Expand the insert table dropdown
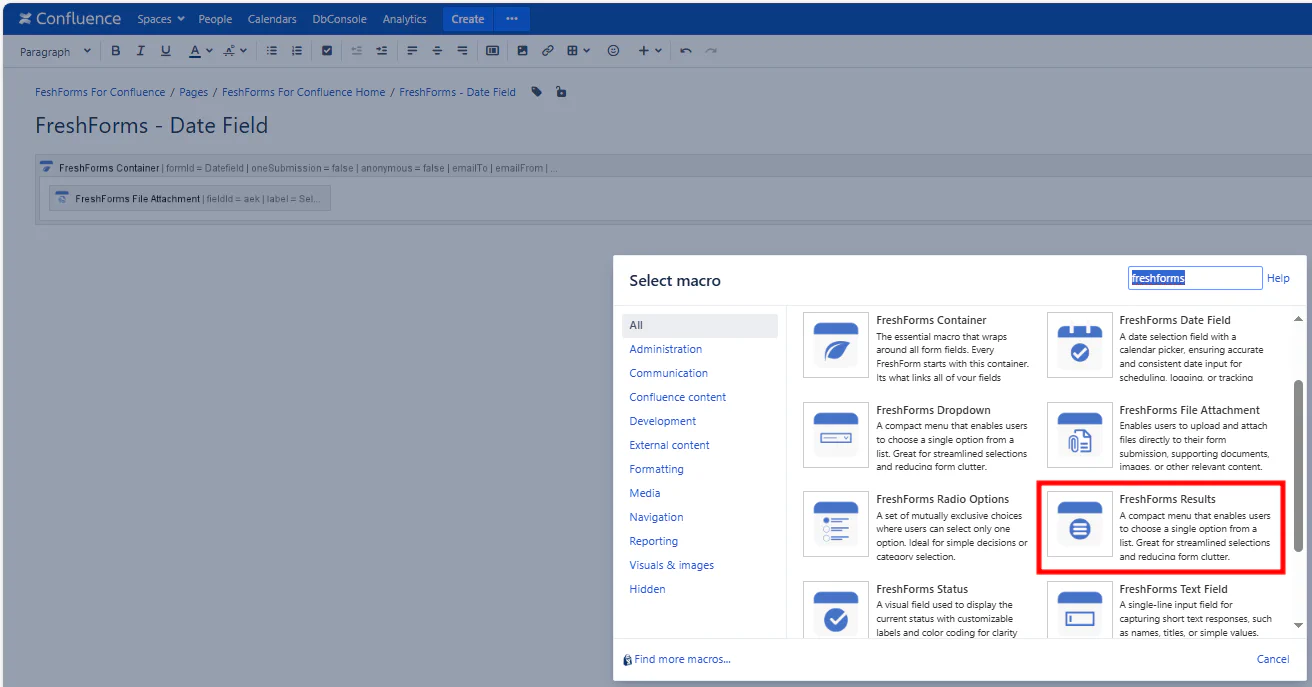The image size is (1312, 687). point(578,51)
